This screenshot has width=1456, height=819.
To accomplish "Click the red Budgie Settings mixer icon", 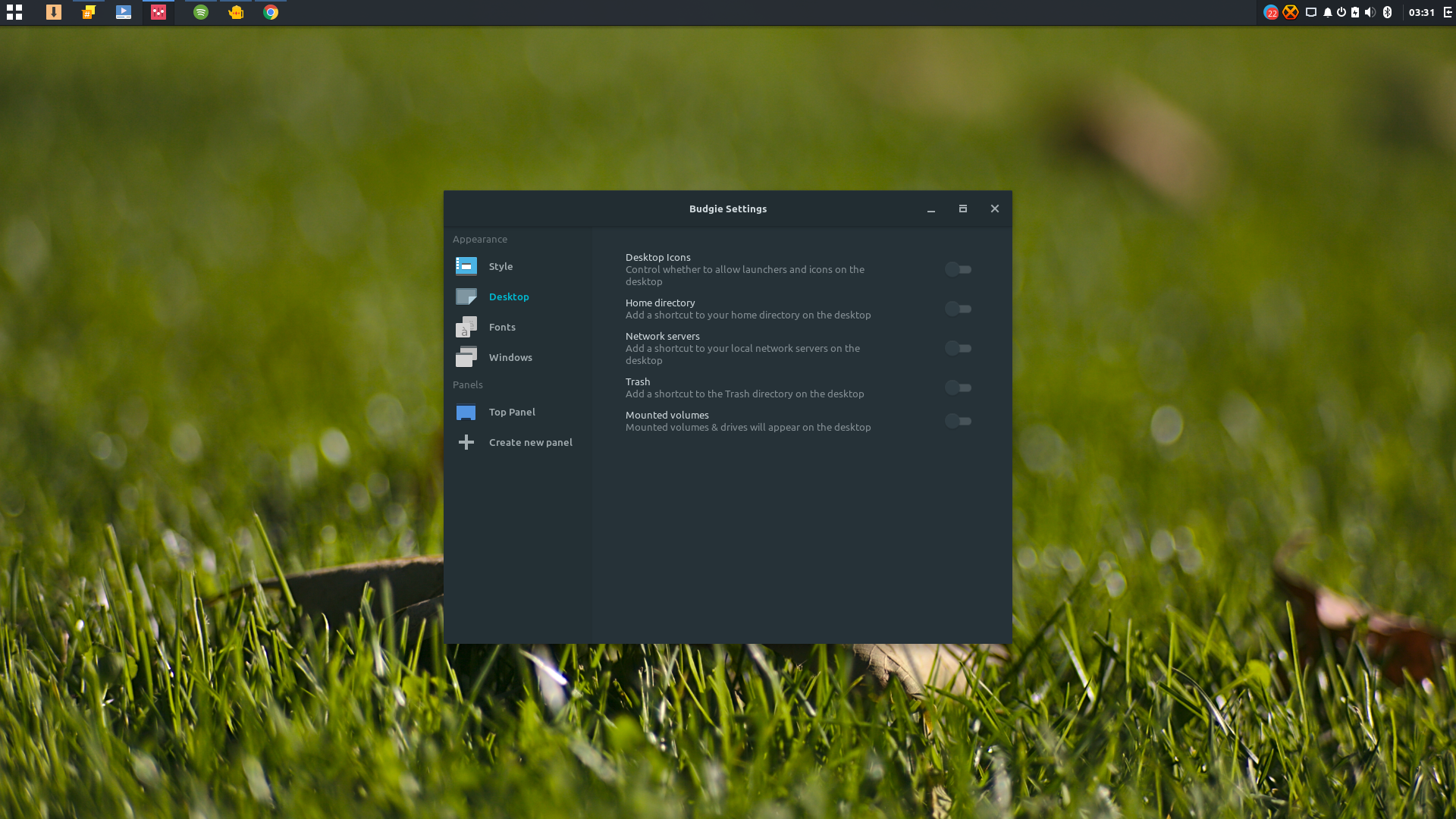I will pos(158,12).
